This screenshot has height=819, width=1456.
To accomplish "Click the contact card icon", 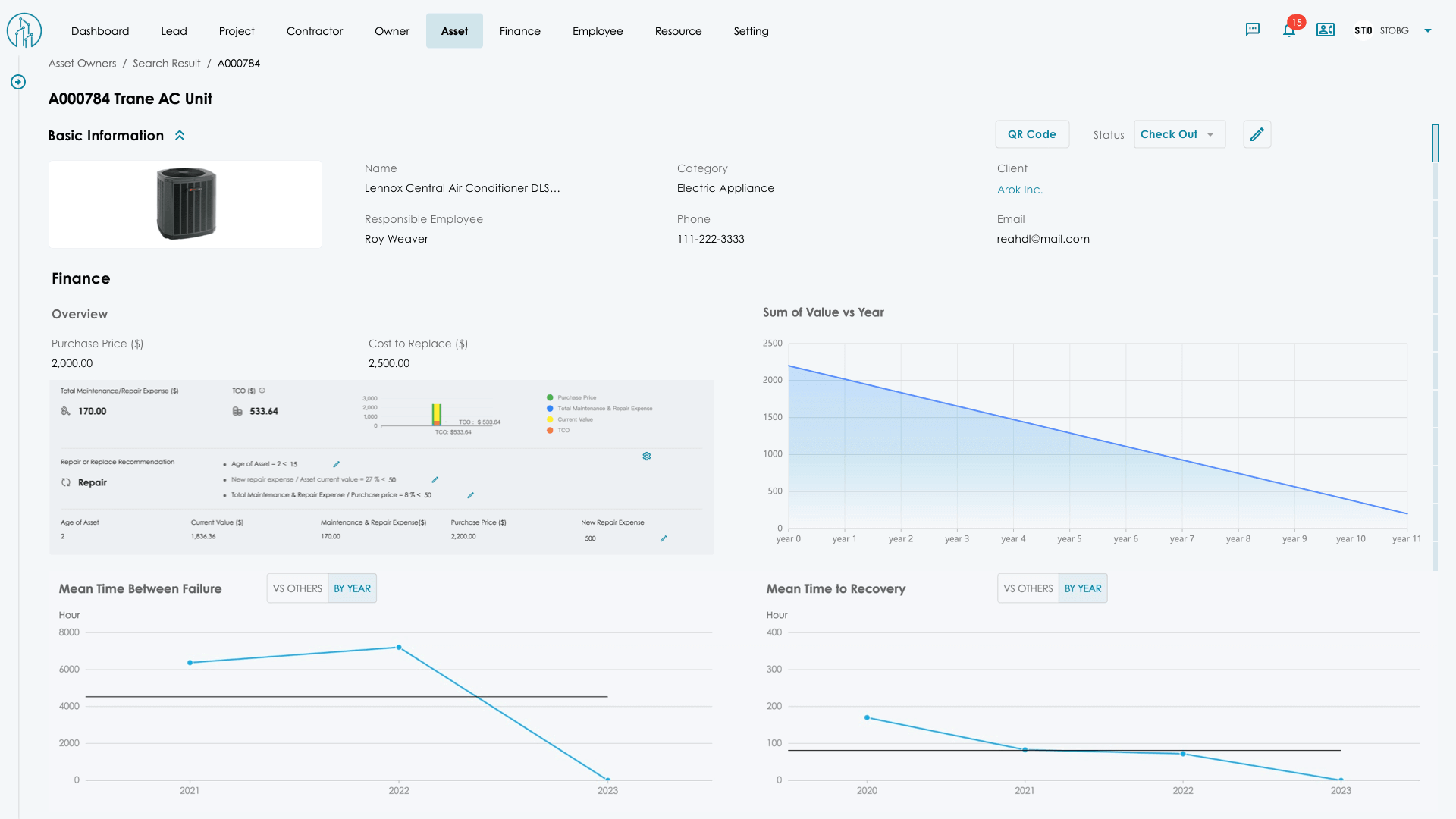I will pos(1325,30).
